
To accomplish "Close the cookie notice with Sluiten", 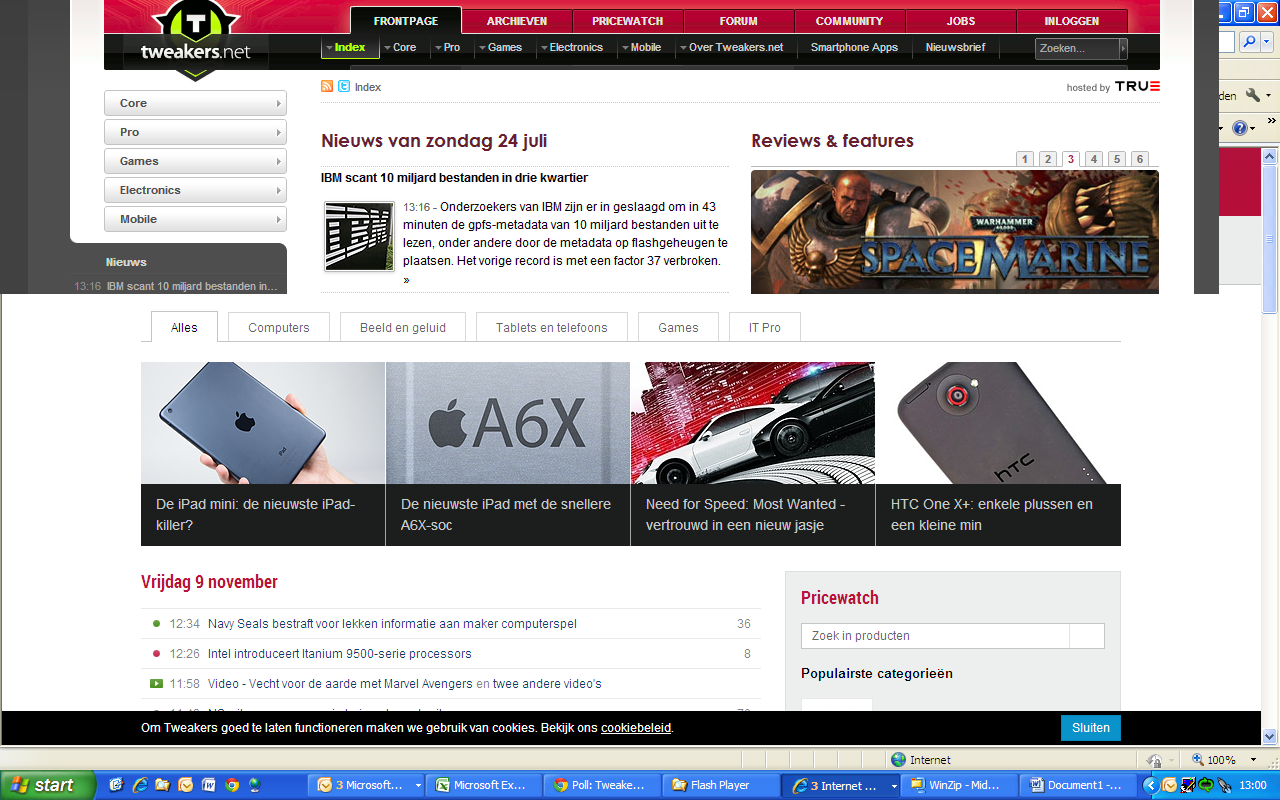I will [1091, 728].
